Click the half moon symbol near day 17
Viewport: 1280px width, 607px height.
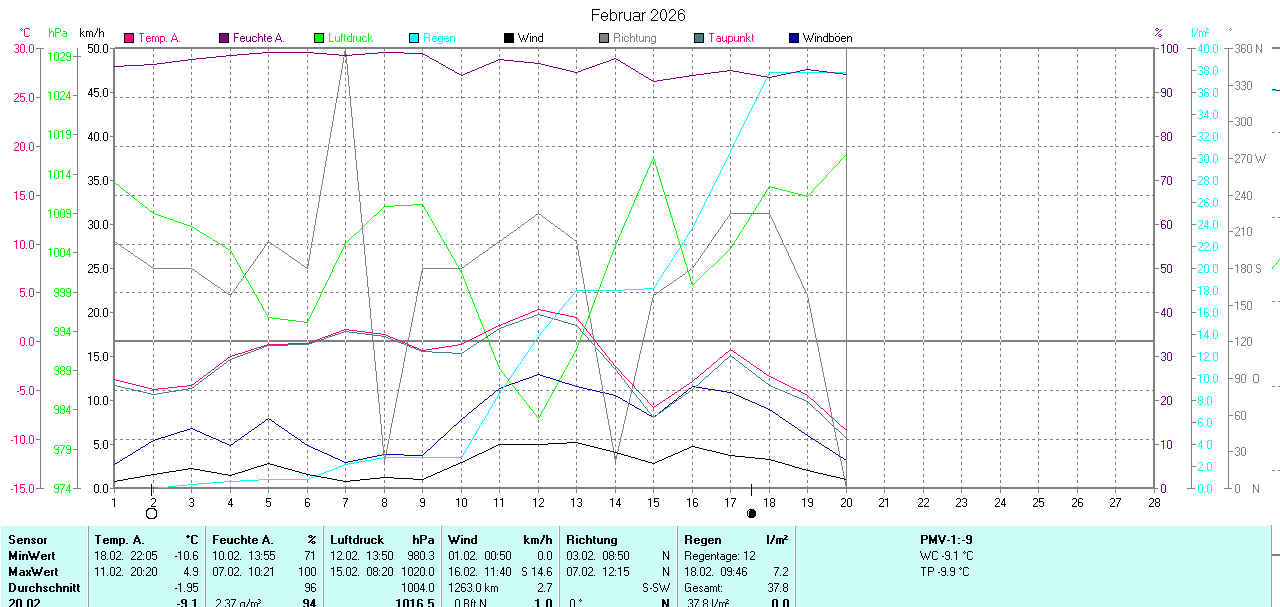751,513
